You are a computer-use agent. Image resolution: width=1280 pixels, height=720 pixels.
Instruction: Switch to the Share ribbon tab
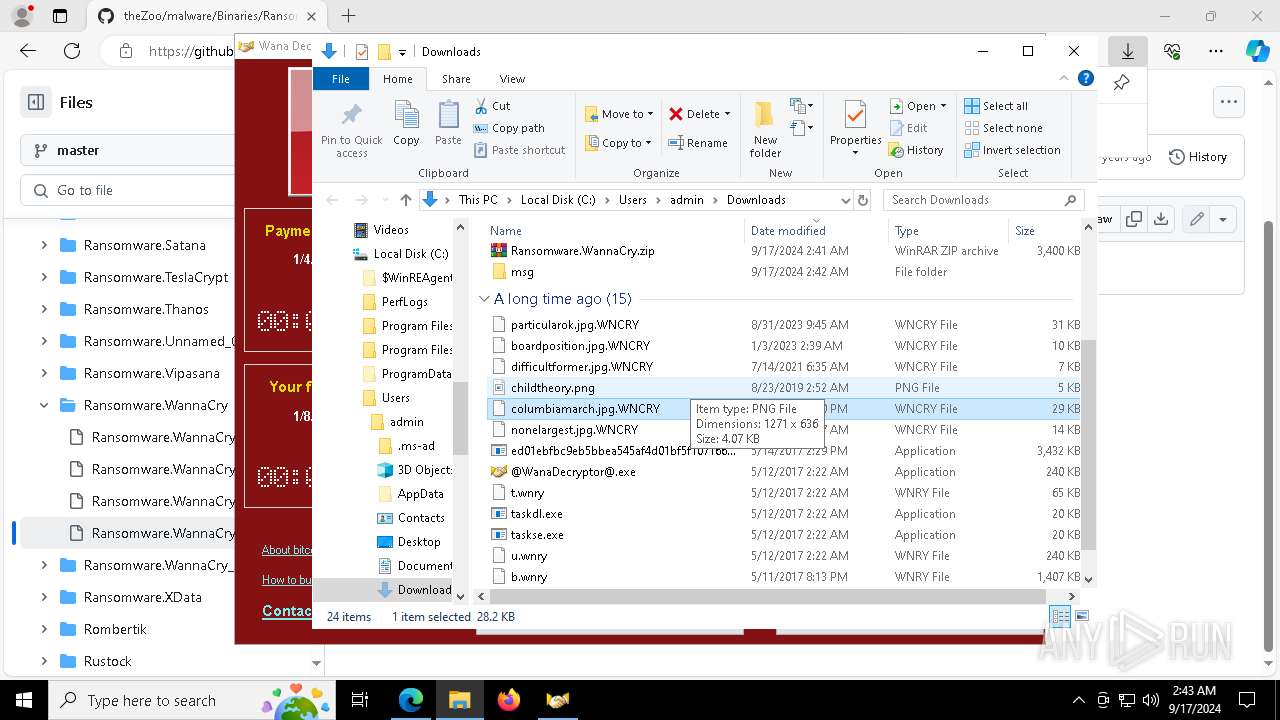[456, 79]
